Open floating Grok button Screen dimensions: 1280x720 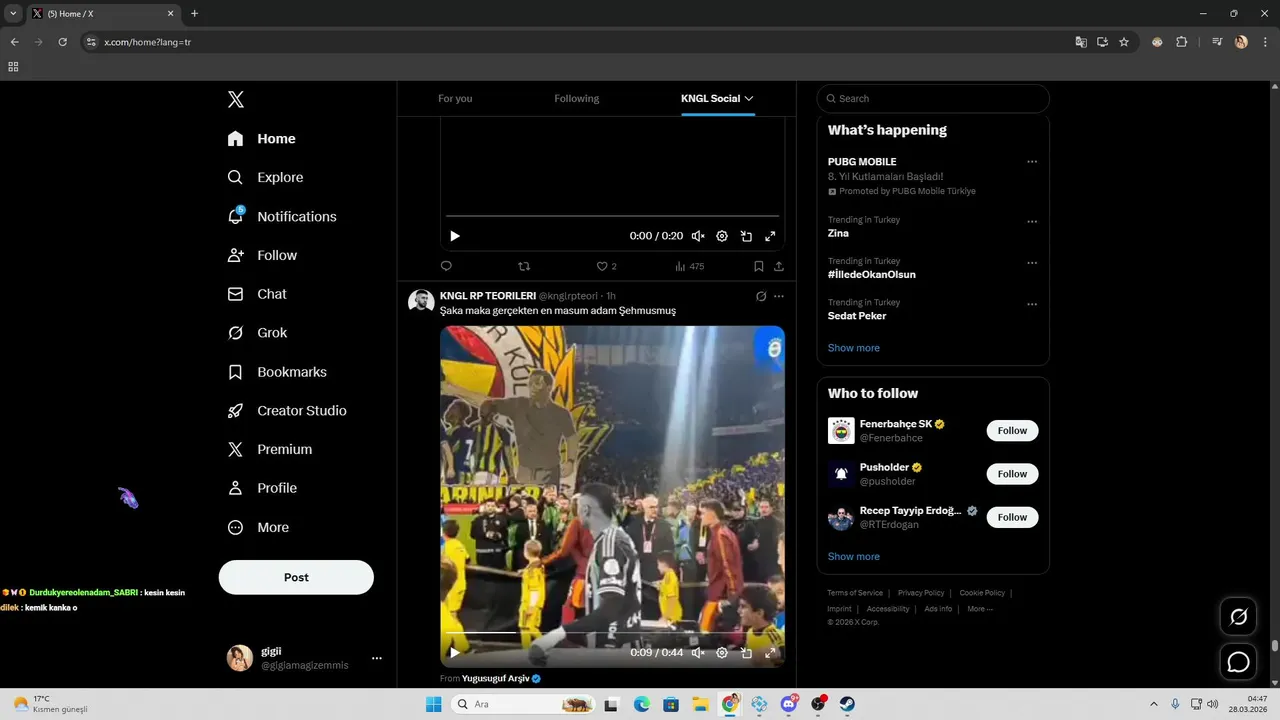point(1239,617)
